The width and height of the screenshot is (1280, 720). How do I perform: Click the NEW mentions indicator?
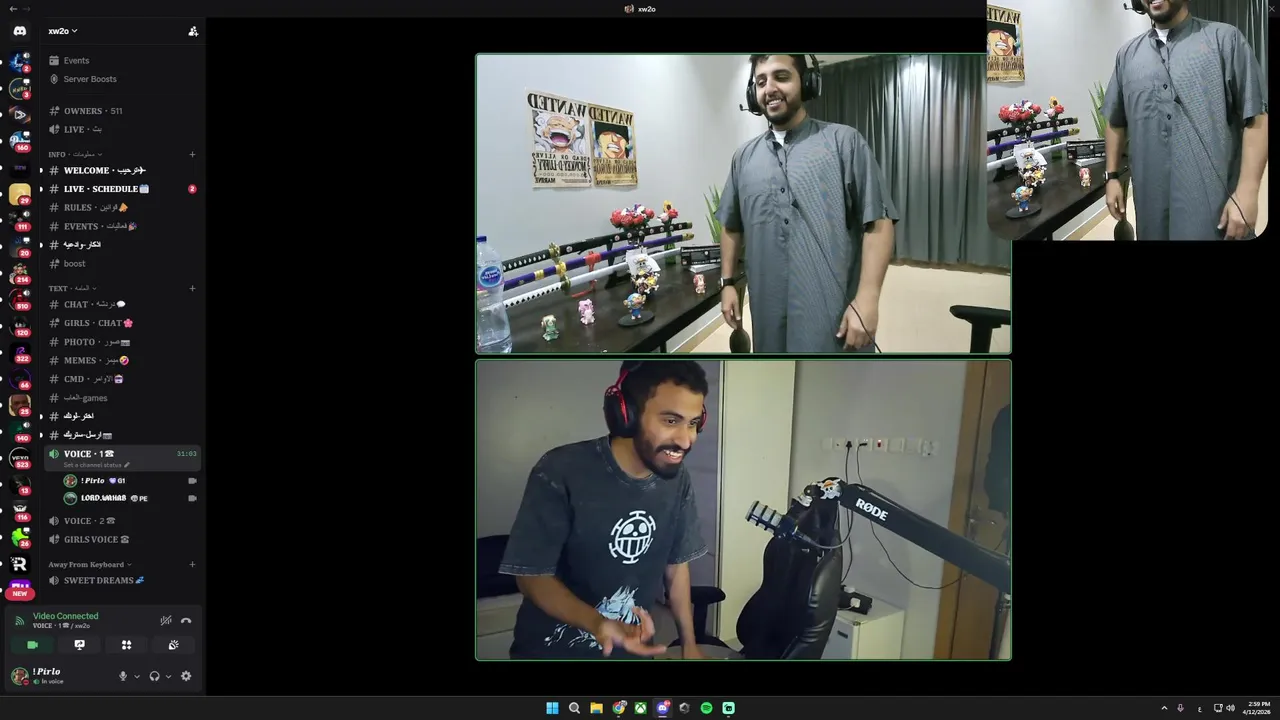click(x=20, y=593)
